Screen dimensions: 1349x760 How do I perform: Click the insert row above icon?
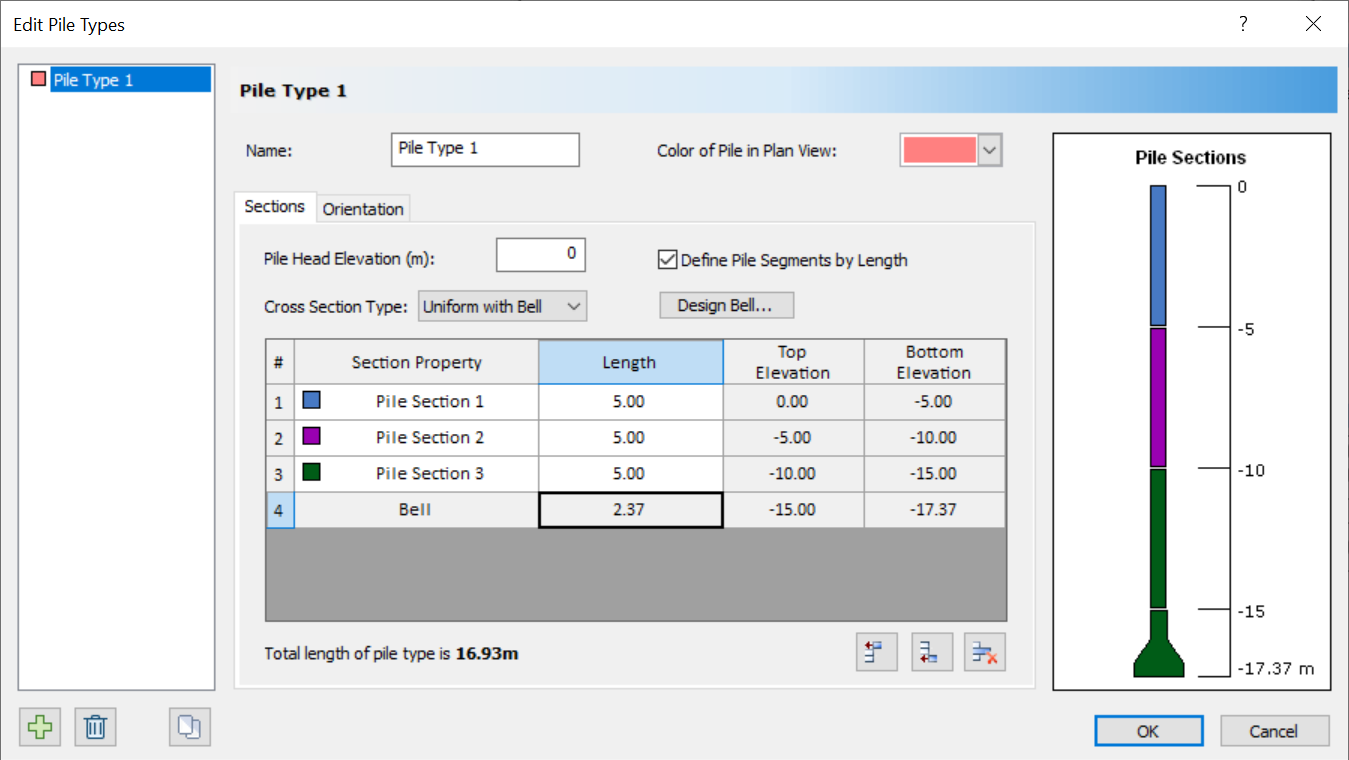877,653
